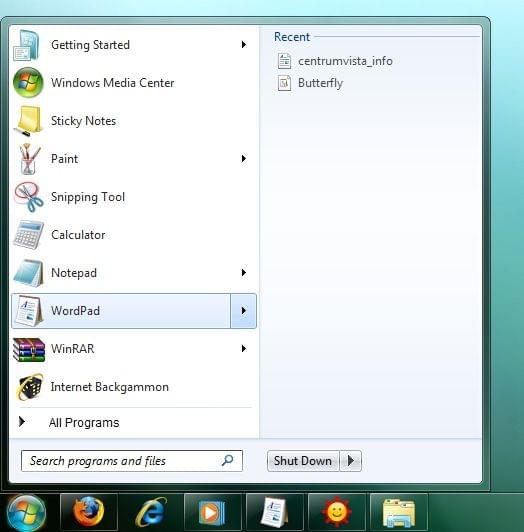Viewport: 524px width, 532px height.
Task: Launch Sticky Notes from its yellow icon
Action: 28,121
